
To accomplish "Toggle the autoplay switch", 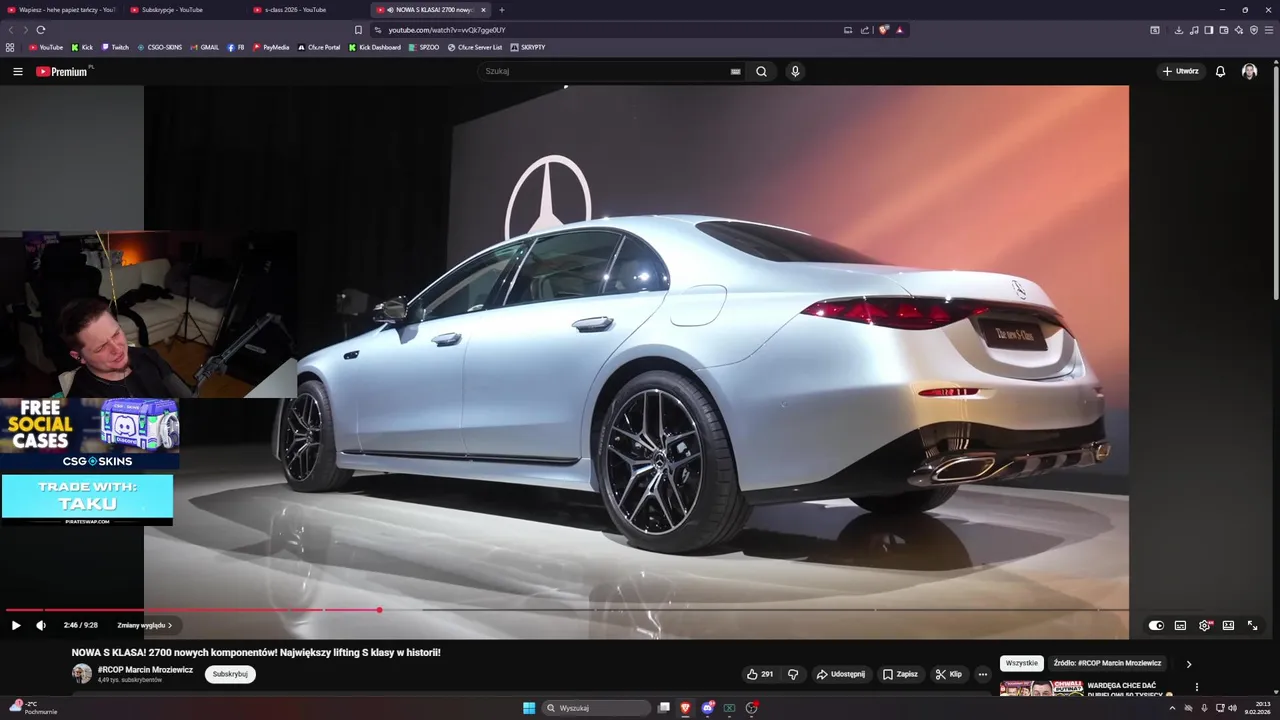I will 1156,625.
